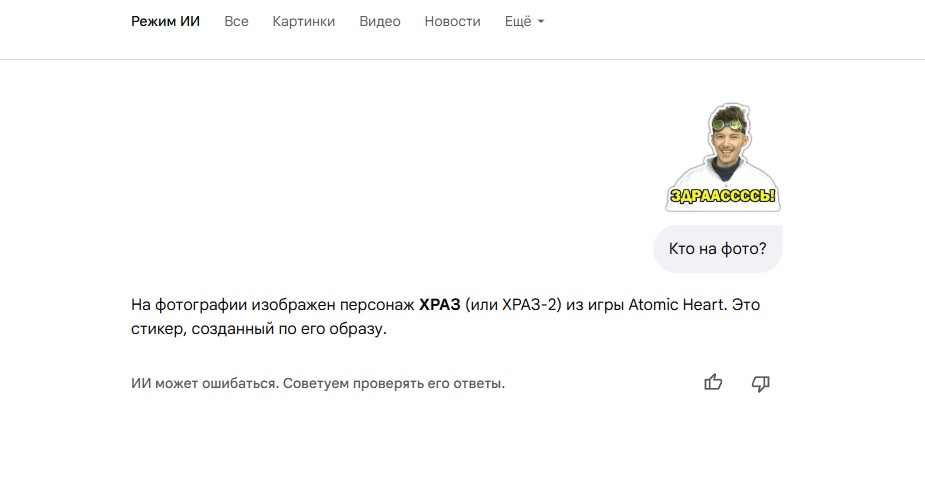The width and height of the screenshot is (925, 491).
Task: Click the Atomic Heart game title text
Action: tap(675, 304)
